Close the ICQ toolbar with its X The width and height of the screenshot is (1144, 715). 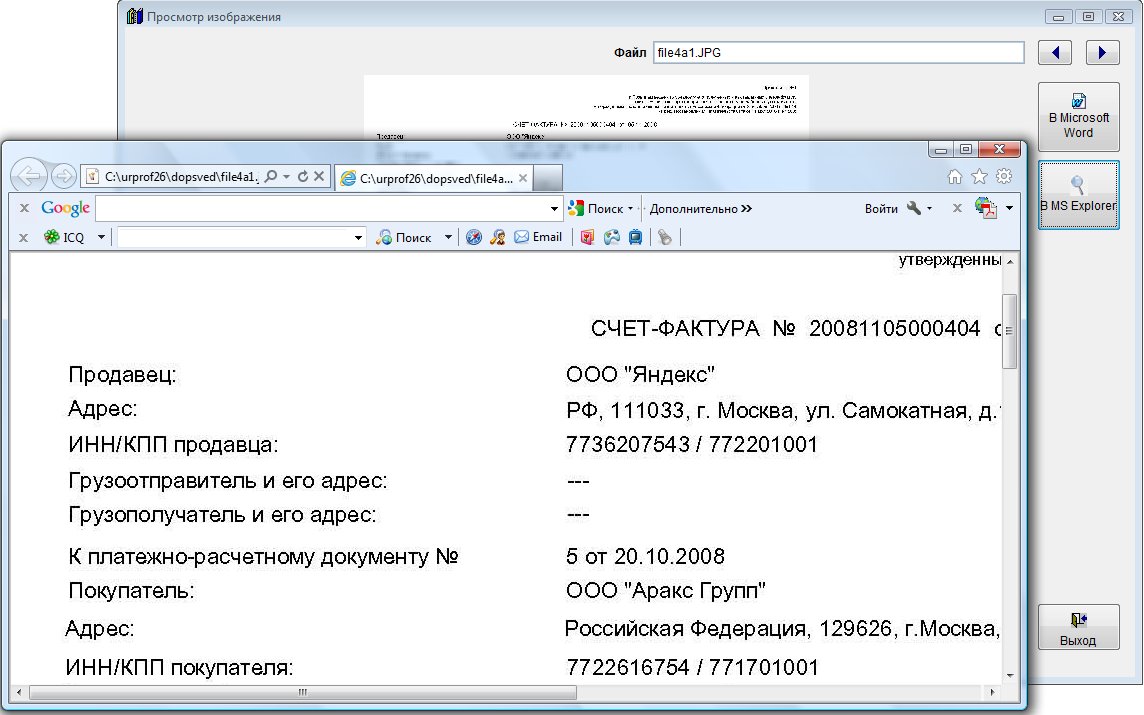(23, 238)
